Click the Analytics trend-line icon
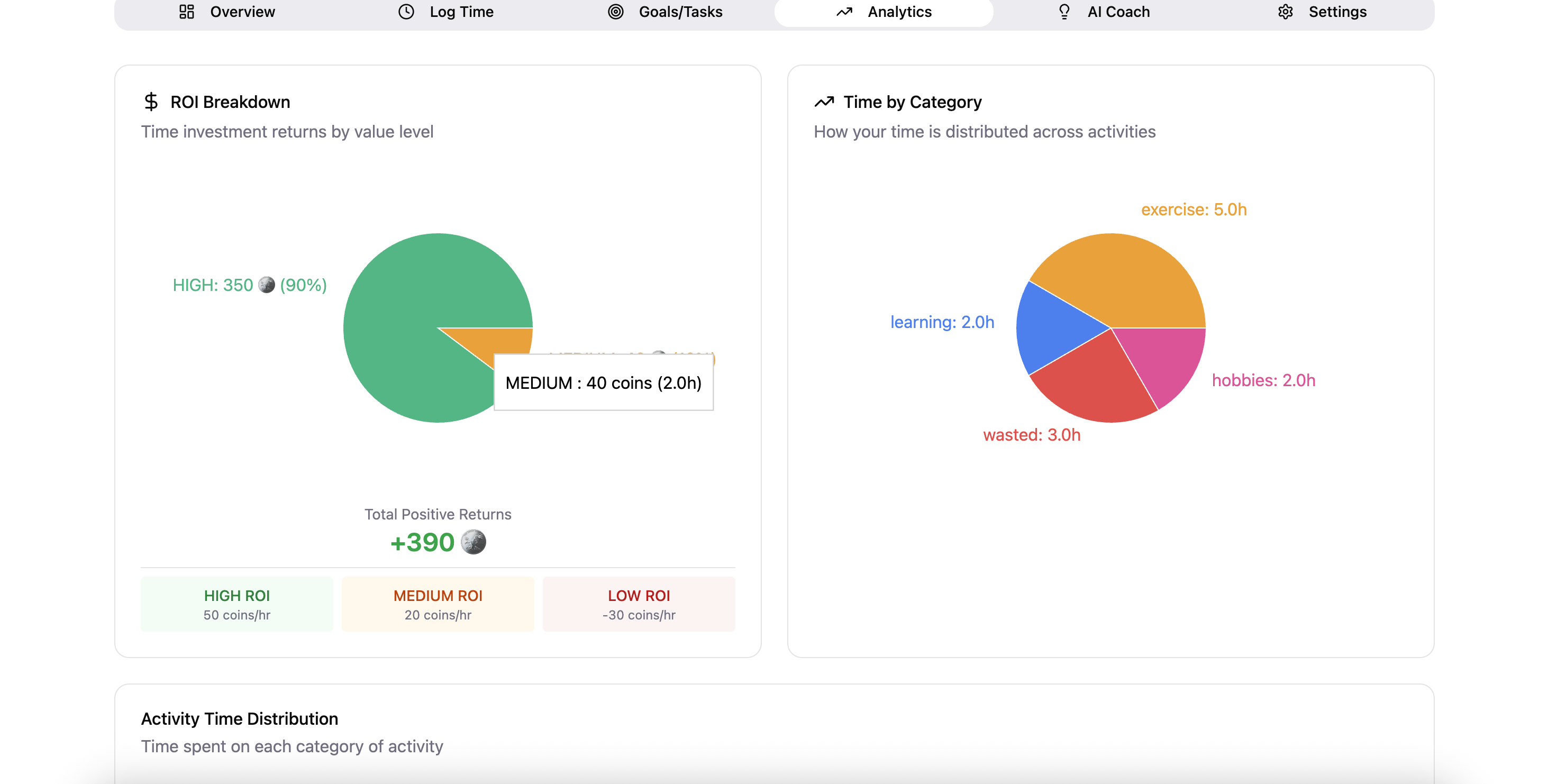Screen dimensions: 1548x784 [x=844, y=12]
